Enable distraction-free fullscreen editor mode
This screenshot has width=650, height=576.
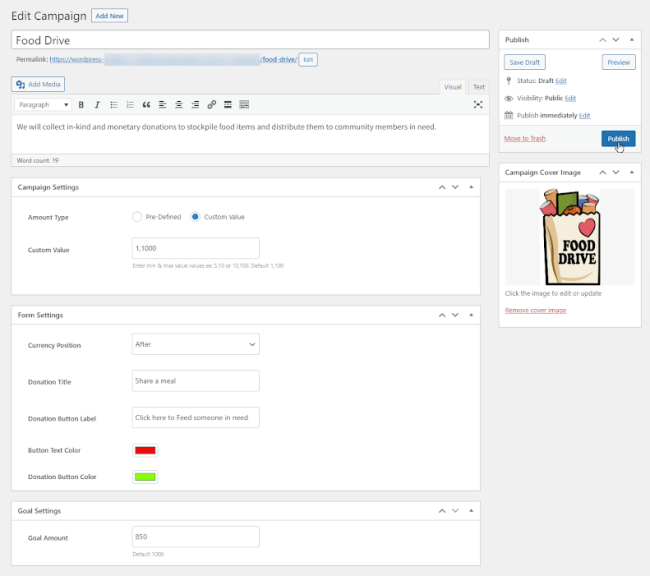pos(478,105)
